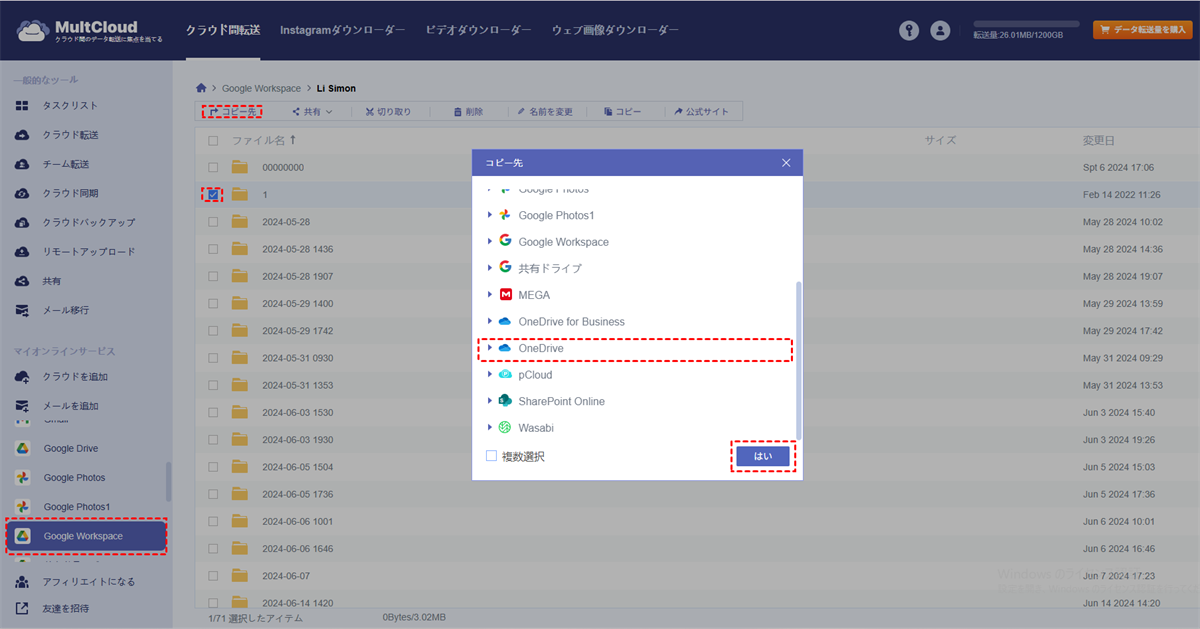Expand 共有ドライブ in copy dialog

pos(490,268)
